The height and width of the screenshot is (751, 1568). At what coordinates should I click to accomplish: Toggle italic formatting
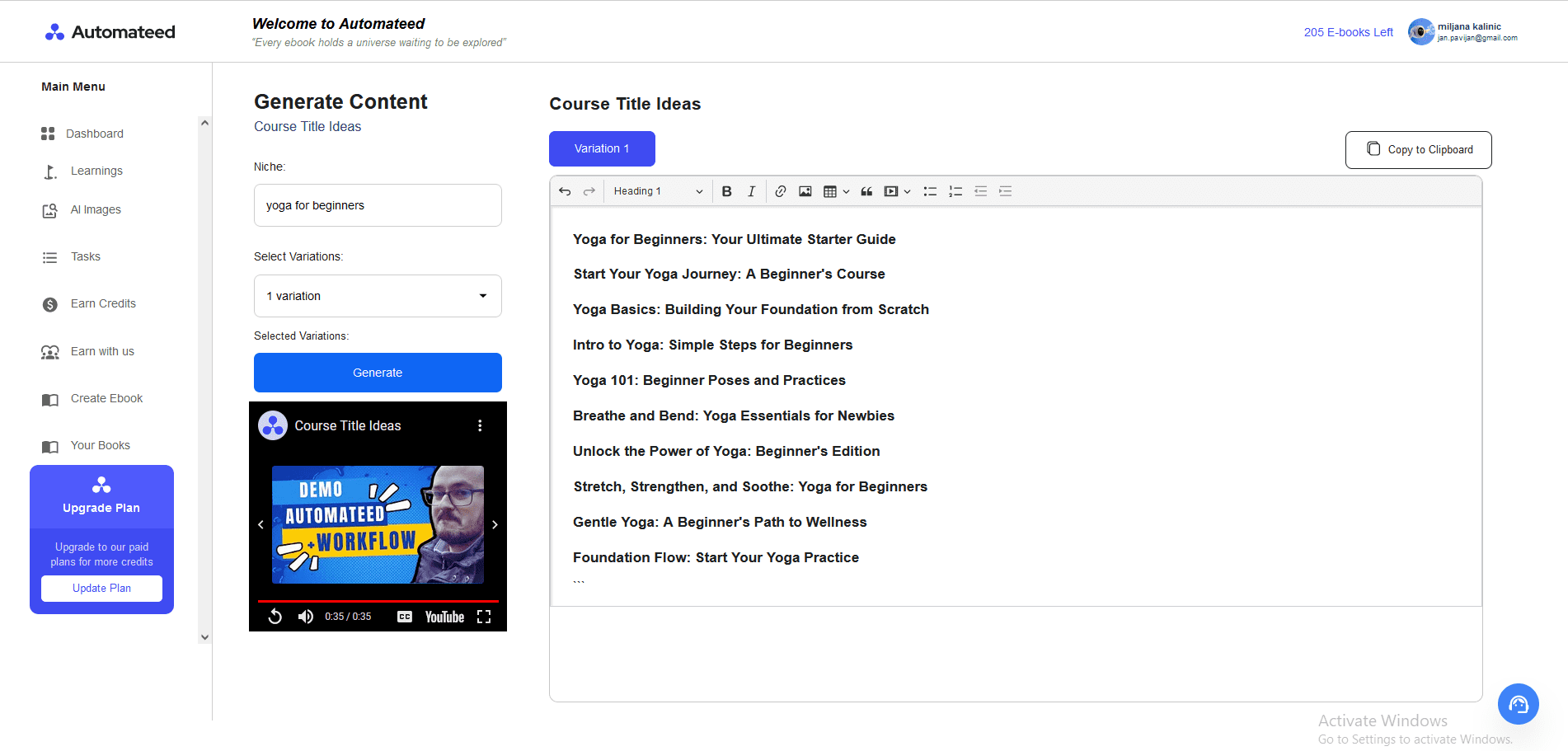coord(751,190)
